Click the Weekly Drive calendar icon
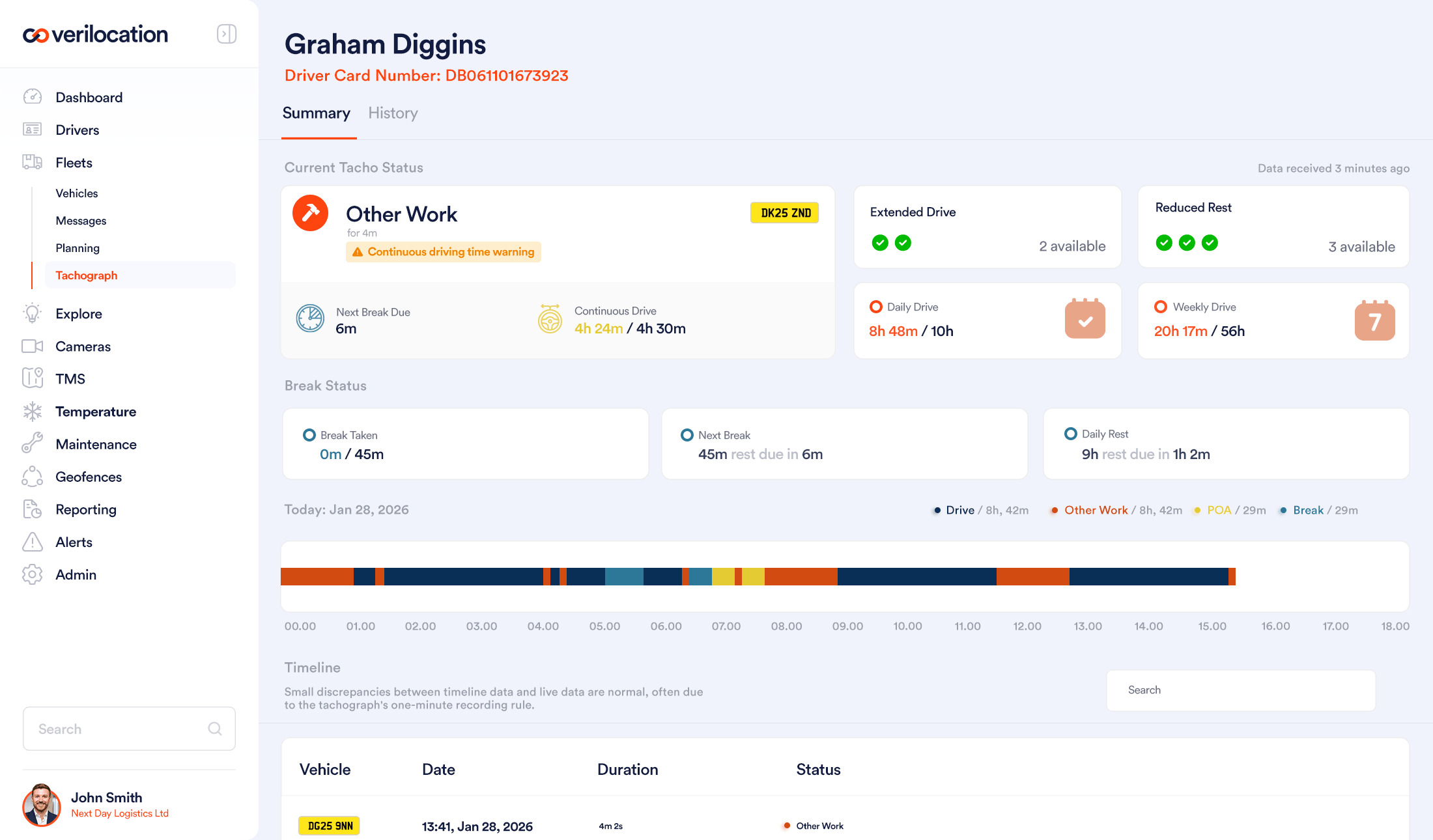 click(1374, 320)
